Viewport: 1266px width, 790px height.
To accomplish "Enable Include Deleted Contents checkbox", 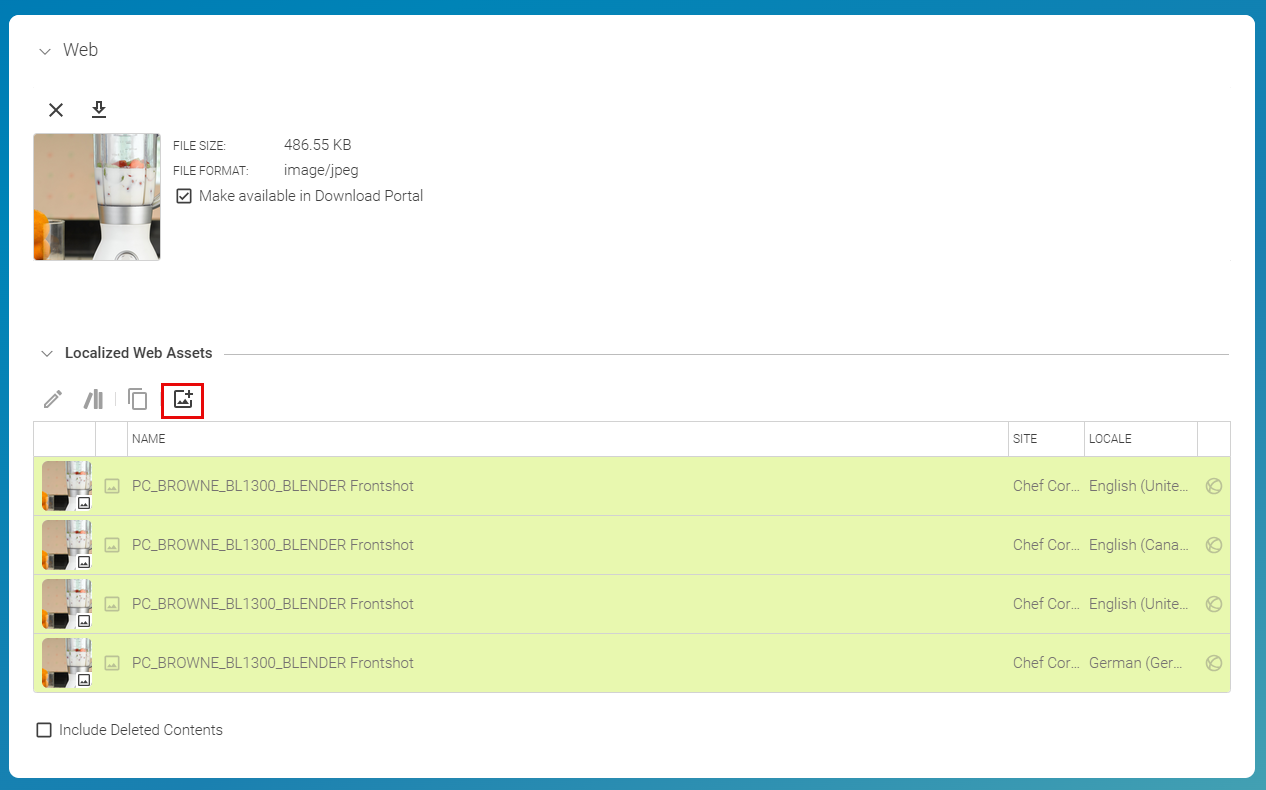I will coord(44,730).
